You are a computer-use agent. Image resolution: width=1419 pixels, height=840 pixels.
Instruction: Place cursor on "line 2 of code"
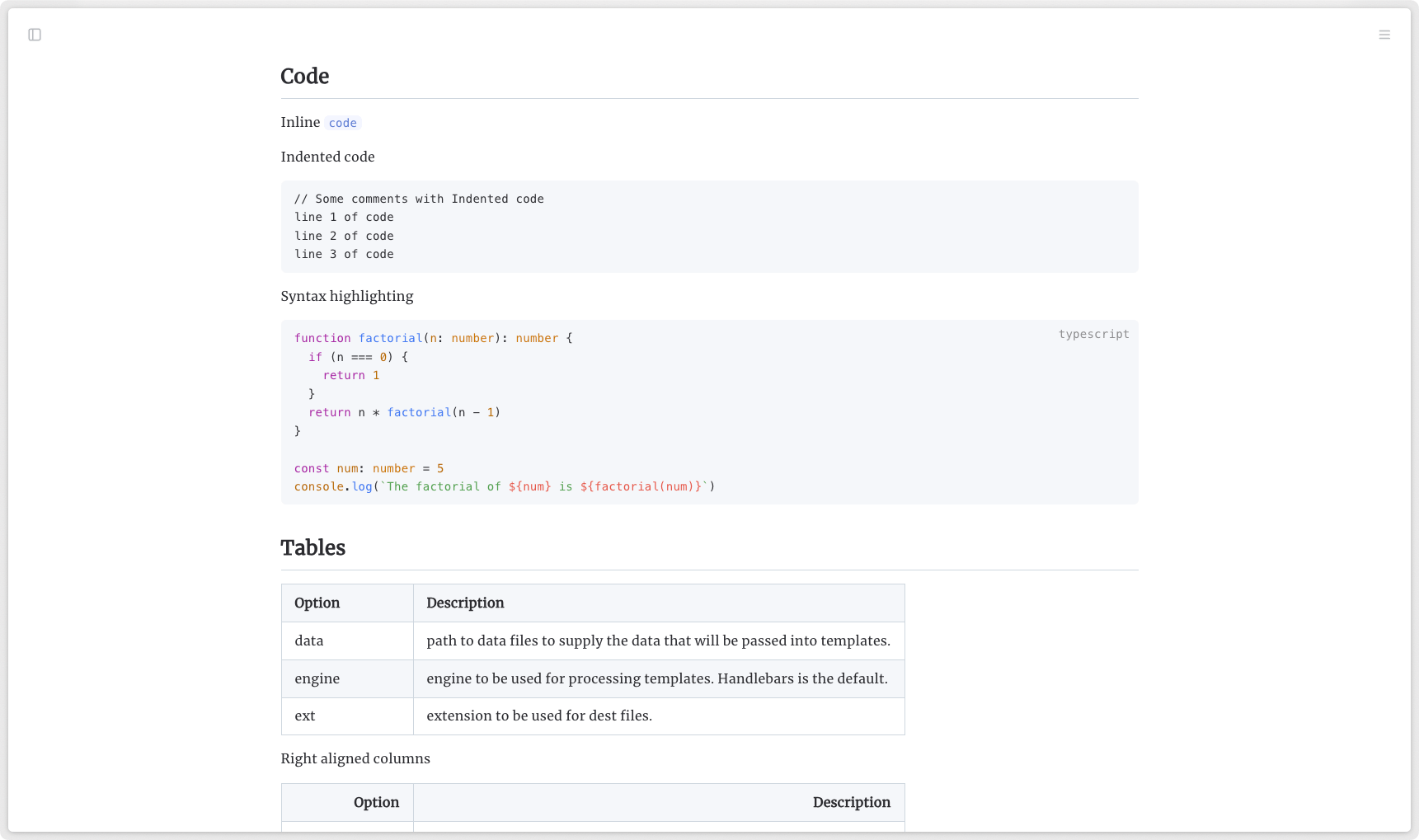tap(344, 236)
